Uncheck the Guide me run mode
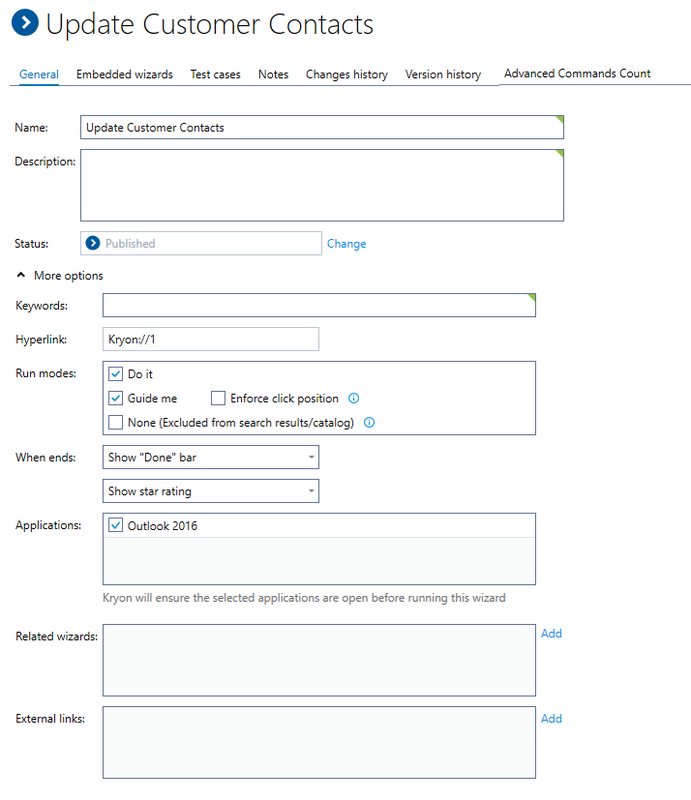The image size is (691, 800). tap(116, 398)
